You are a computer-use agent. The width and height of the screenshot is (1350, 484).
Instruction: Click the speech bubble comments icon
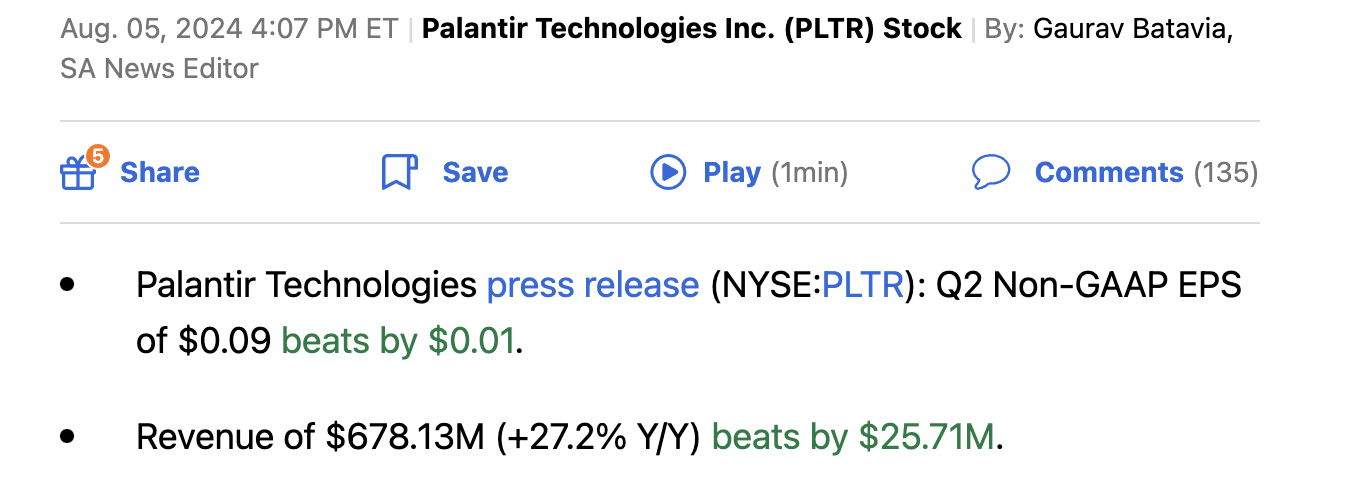pos(990,173)
